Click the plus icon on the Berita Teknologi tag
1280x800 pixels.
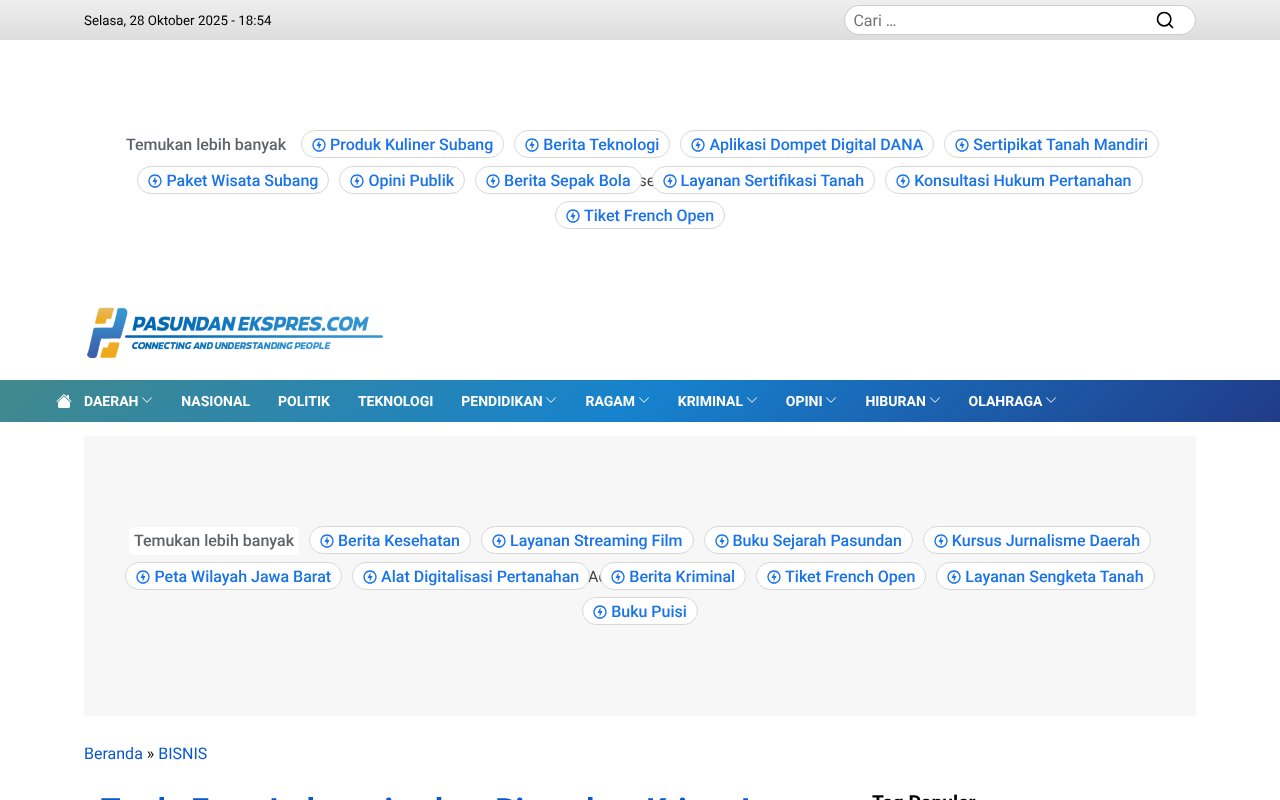tap(531, 144)
